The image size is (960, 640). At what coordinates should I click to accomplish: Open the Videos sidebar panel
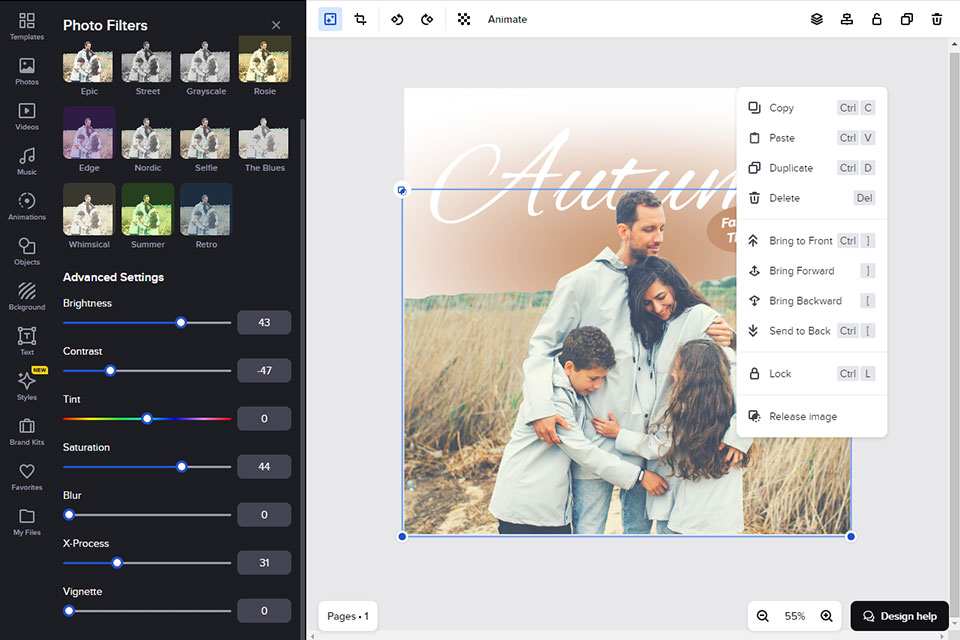tap(26, 116)
